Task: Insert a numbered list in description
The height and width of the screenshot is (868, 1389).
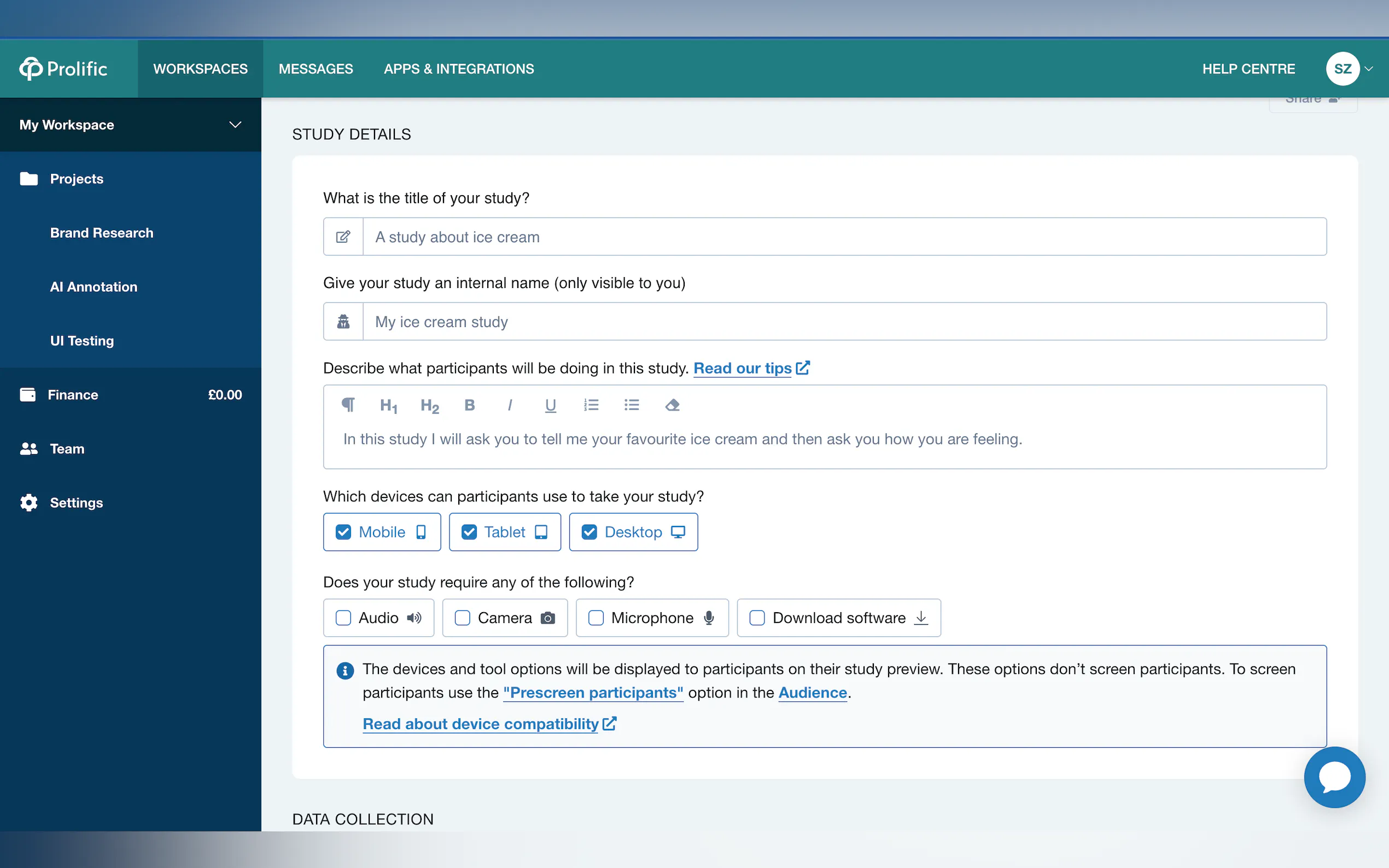Action: pyautogui.click(x=591, y=405)
